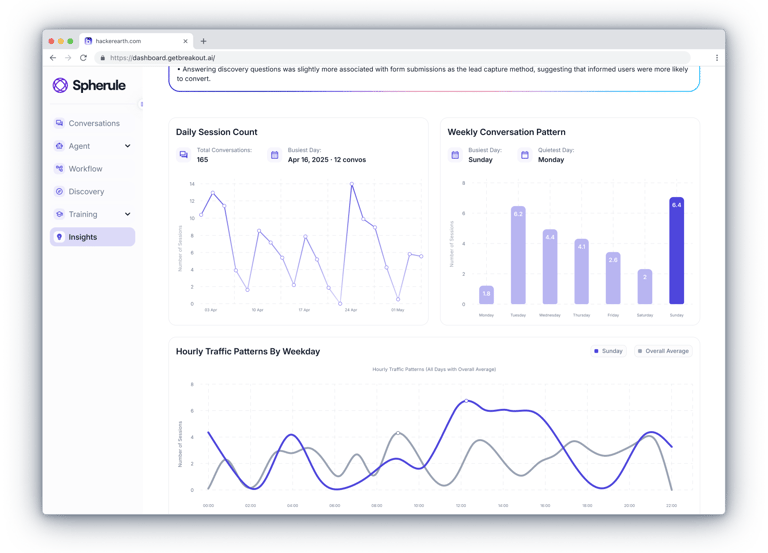Click the Conversations chat icon in sidebar

pyautogui.click(x=59, y=123)
